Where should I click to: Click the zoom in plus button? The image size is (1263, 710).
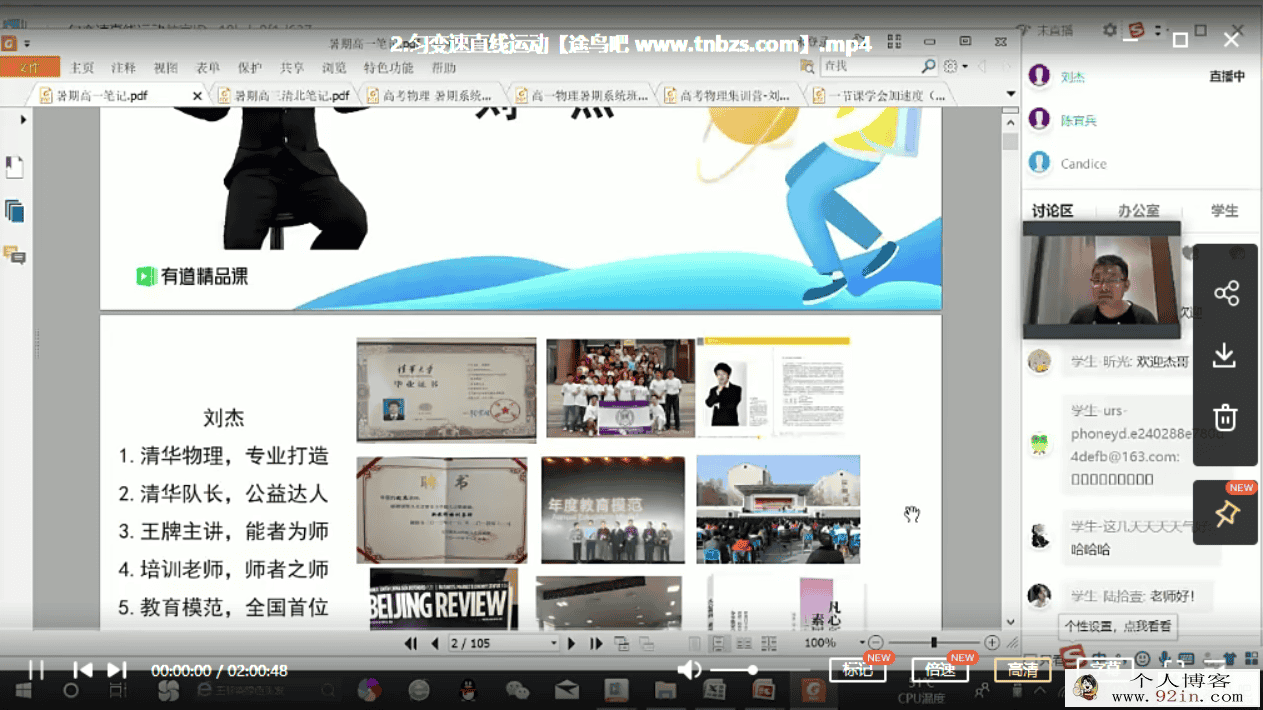(x=992, y=643)
